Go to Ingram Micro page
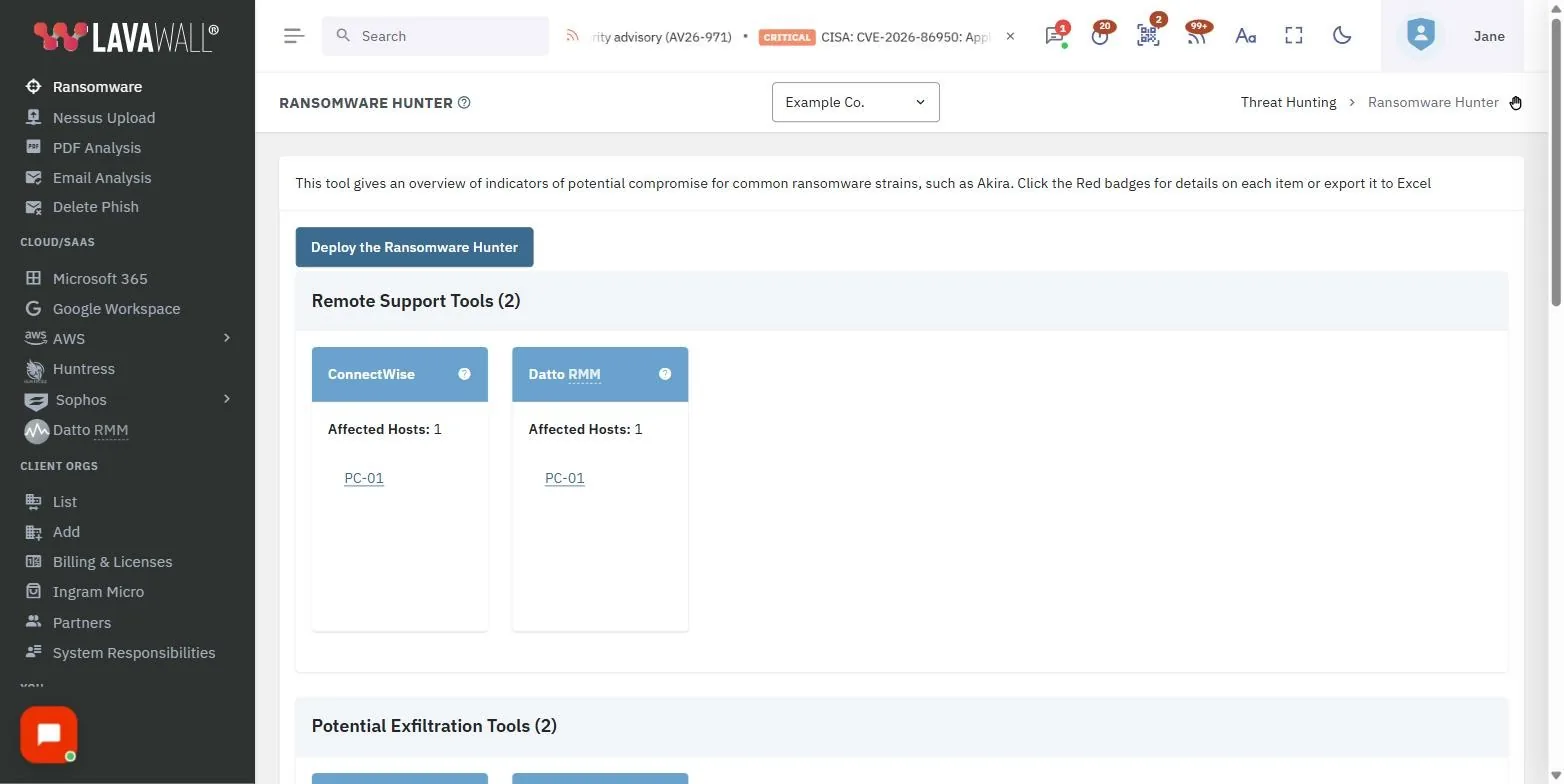This screenshot has height=784, width=1564. point(98,591)
